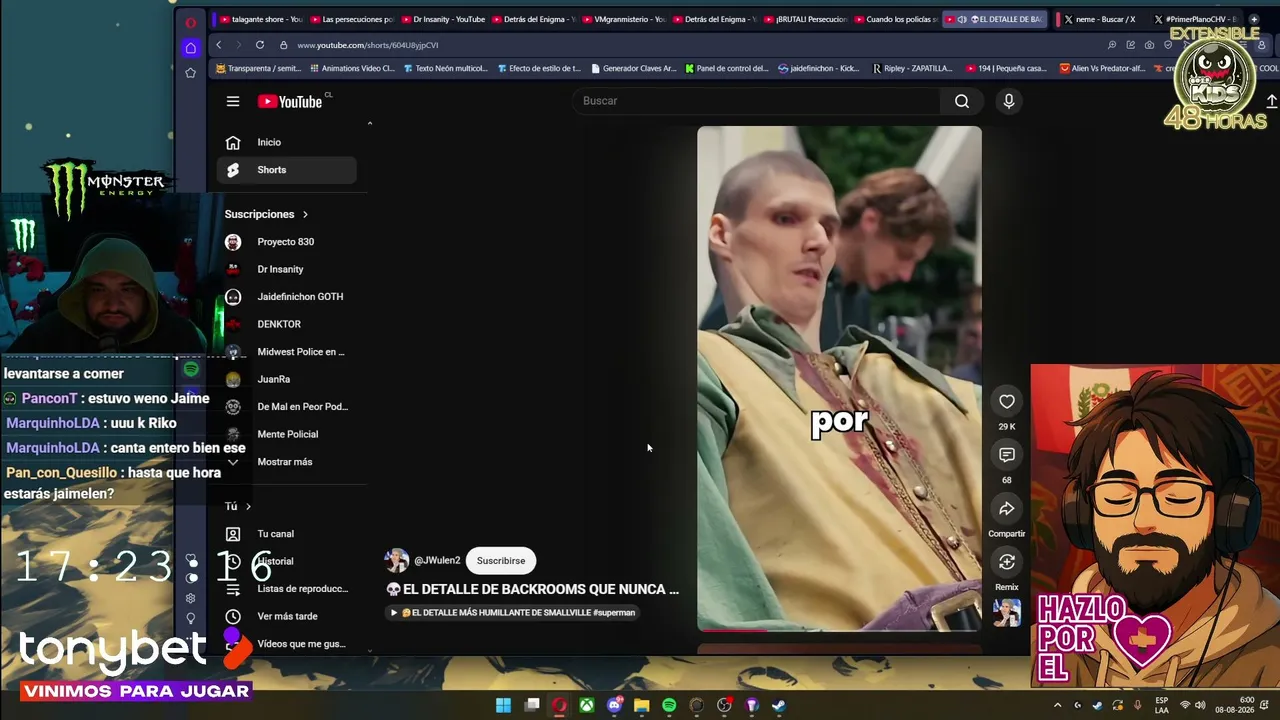Image resolution: width=1280 pixels, height=720 pixels.
Task: Click the youtube.com address bar URL
Action: pos(368,45)
